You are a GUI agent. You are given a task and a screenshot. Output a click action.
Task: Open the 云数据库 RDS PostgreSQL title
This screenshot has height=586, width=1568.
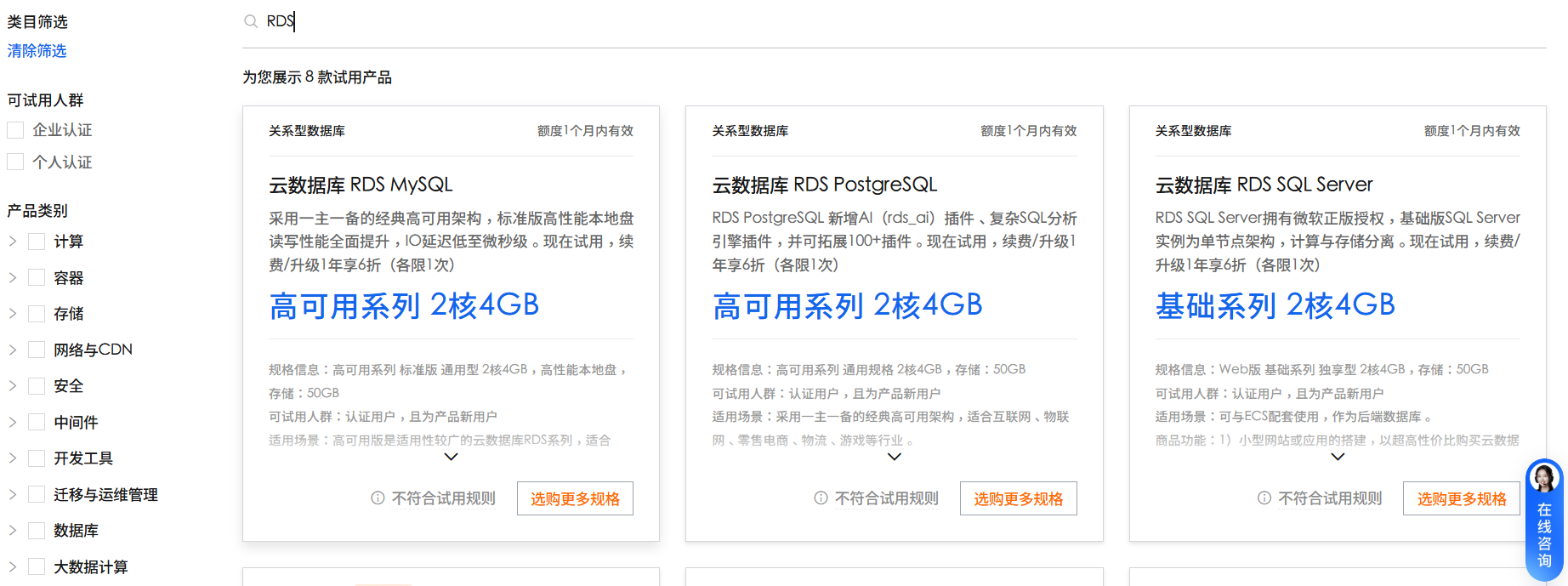point(825,185)
